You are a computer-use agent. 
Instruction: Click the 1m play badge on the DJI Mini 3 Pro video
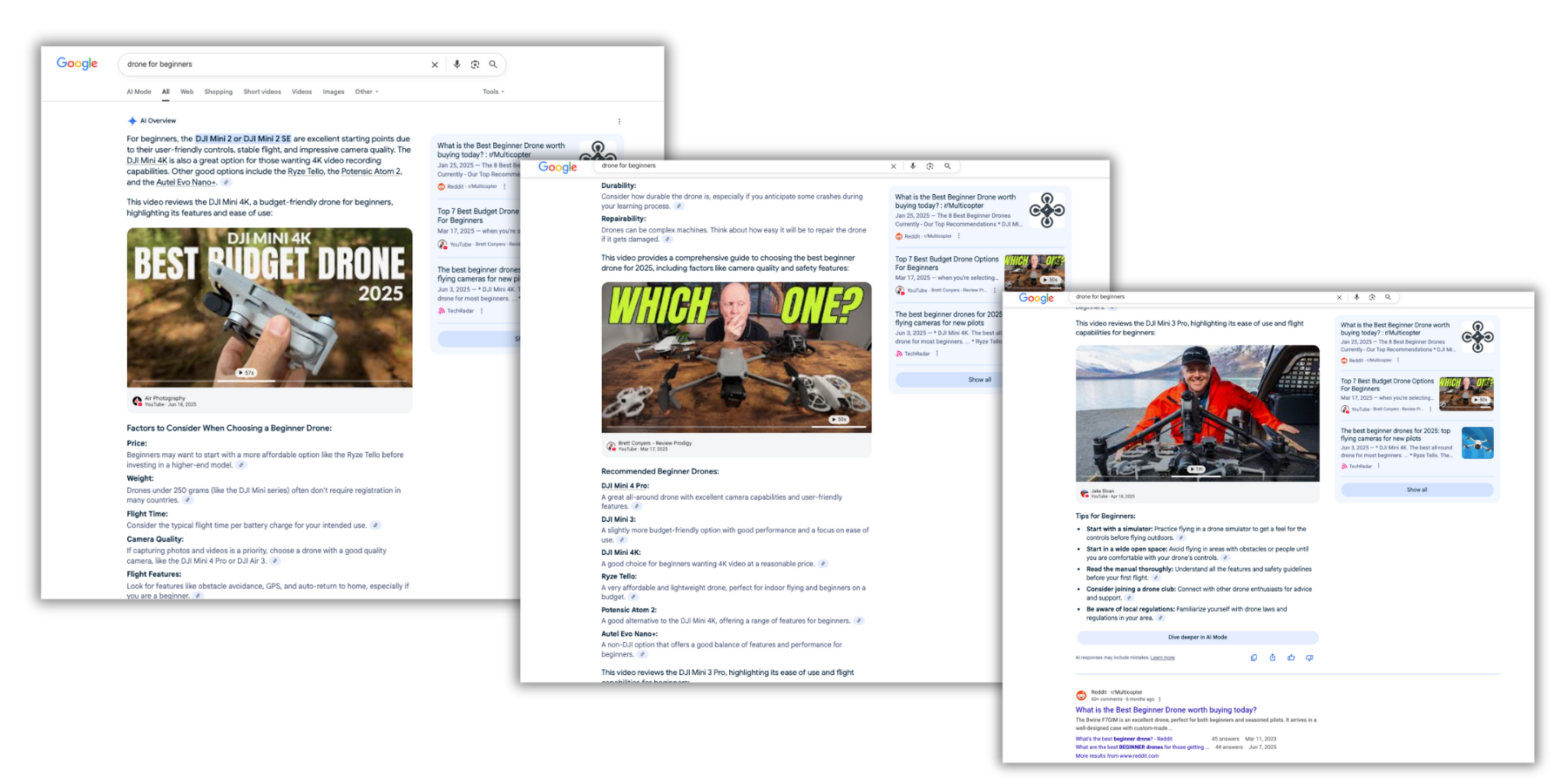click(x=1197, y=469)
